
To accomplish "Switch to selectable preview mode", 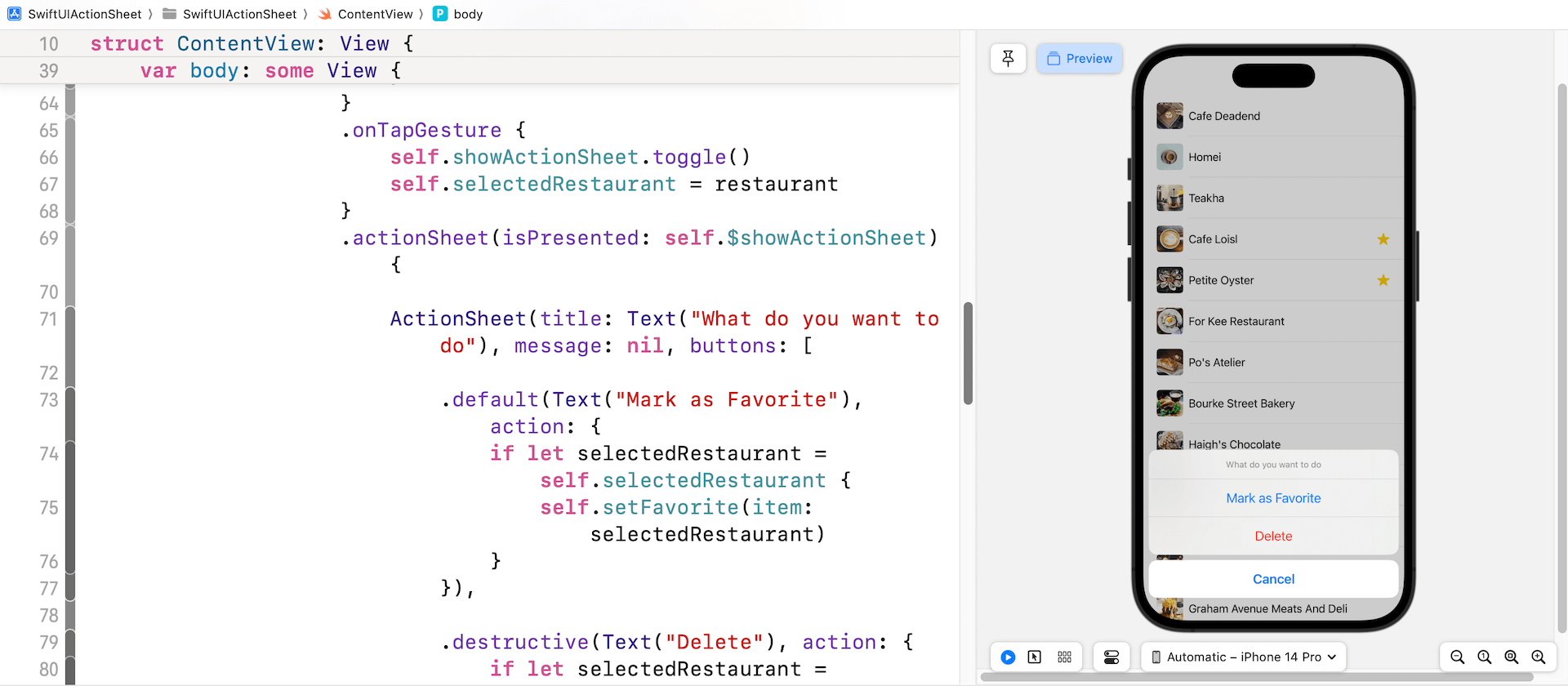I will click(1035, 657).
